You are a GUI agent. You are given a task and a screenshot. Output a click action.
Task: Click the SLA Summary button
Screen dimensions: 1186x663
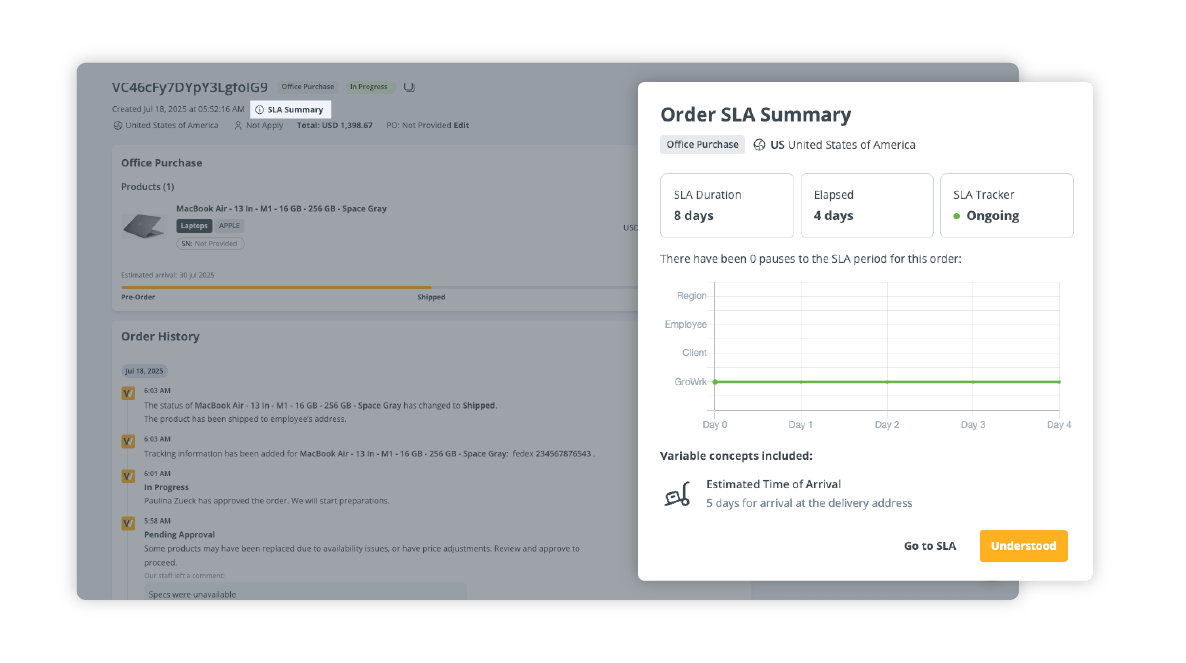coord(290,110)
